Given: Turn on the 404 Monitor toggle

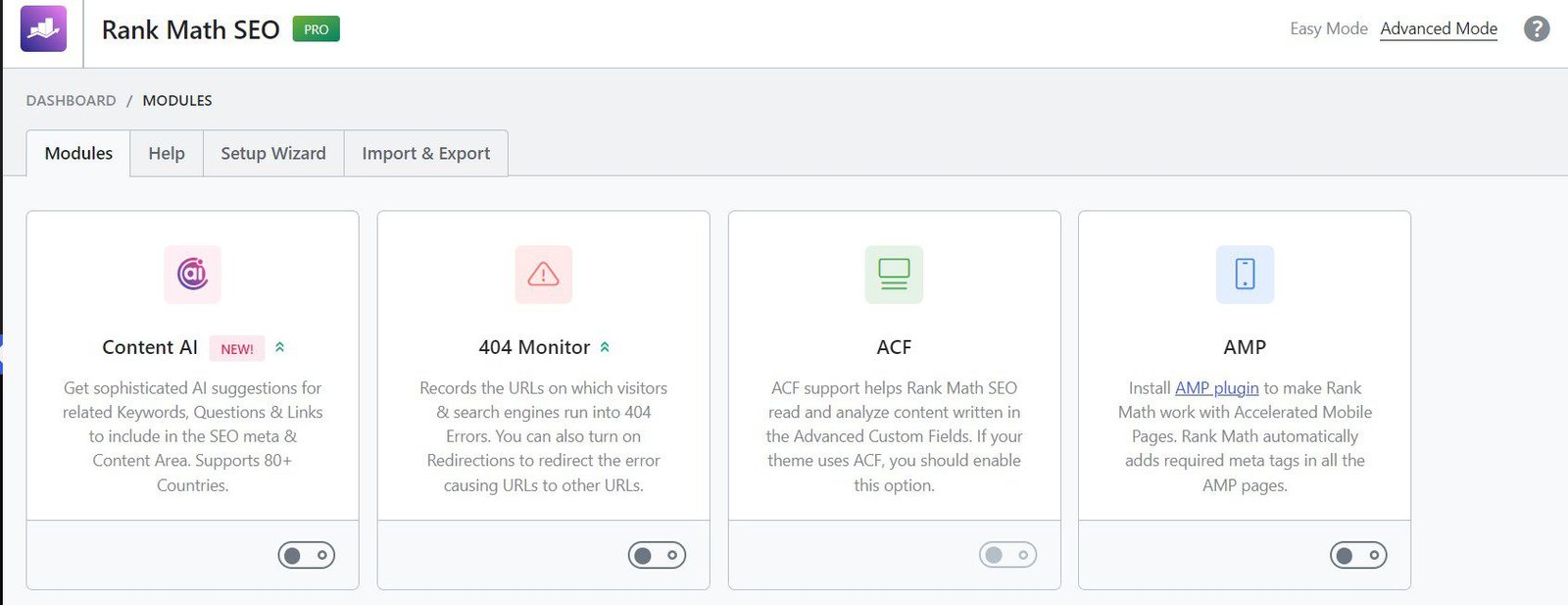Looking at the screenshot, I should coord(657,555).
